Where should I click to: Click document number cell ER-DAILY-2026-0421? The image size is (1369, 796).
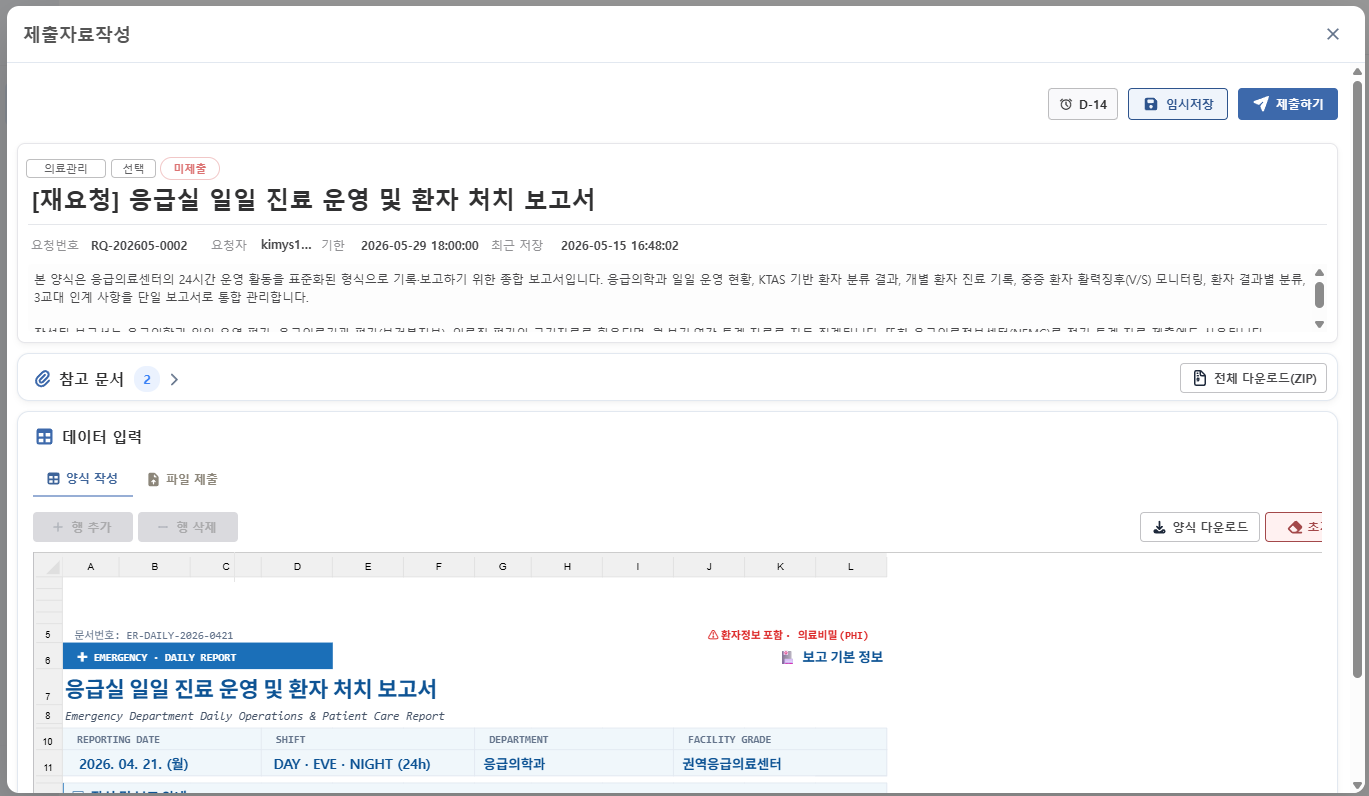pos(154,635)
